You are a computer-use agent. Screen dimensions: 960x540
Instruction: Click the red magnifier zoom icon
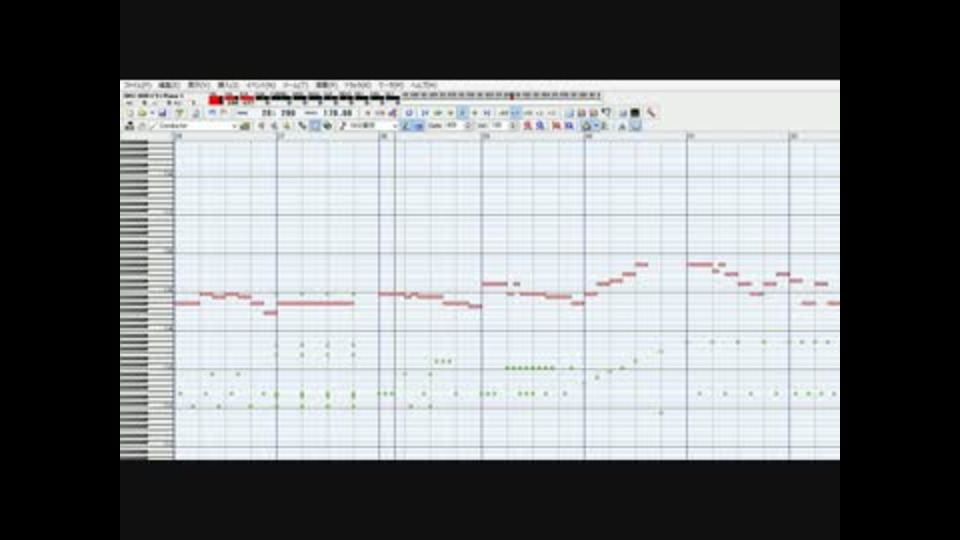[x=527, y=126]
